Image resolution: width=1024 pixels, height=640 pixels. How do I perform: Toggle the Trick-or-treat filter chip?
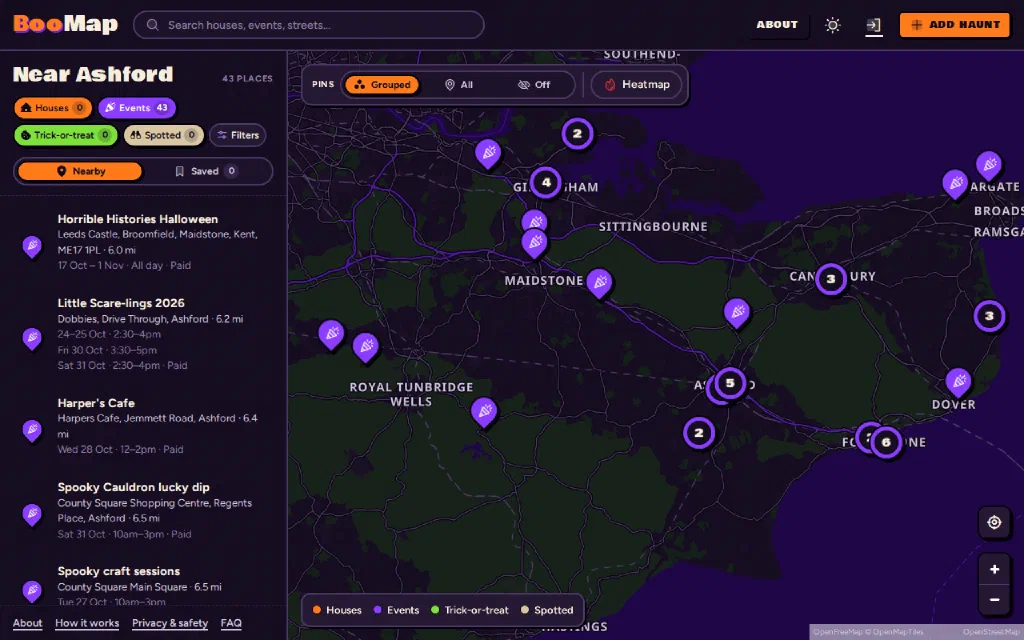pos(65,135)
